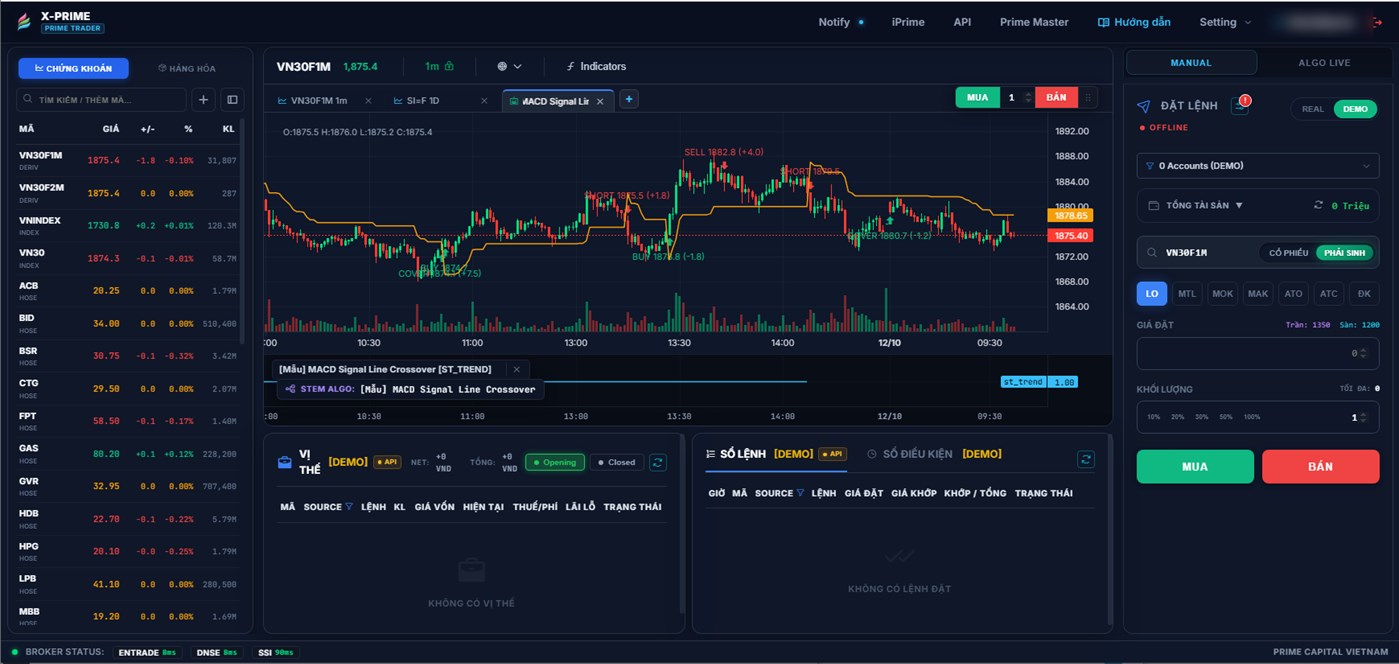This screenshot has width=1399, height=664.
Task: Close the MACD Signal Line chart tab
Action: [601, 101]
